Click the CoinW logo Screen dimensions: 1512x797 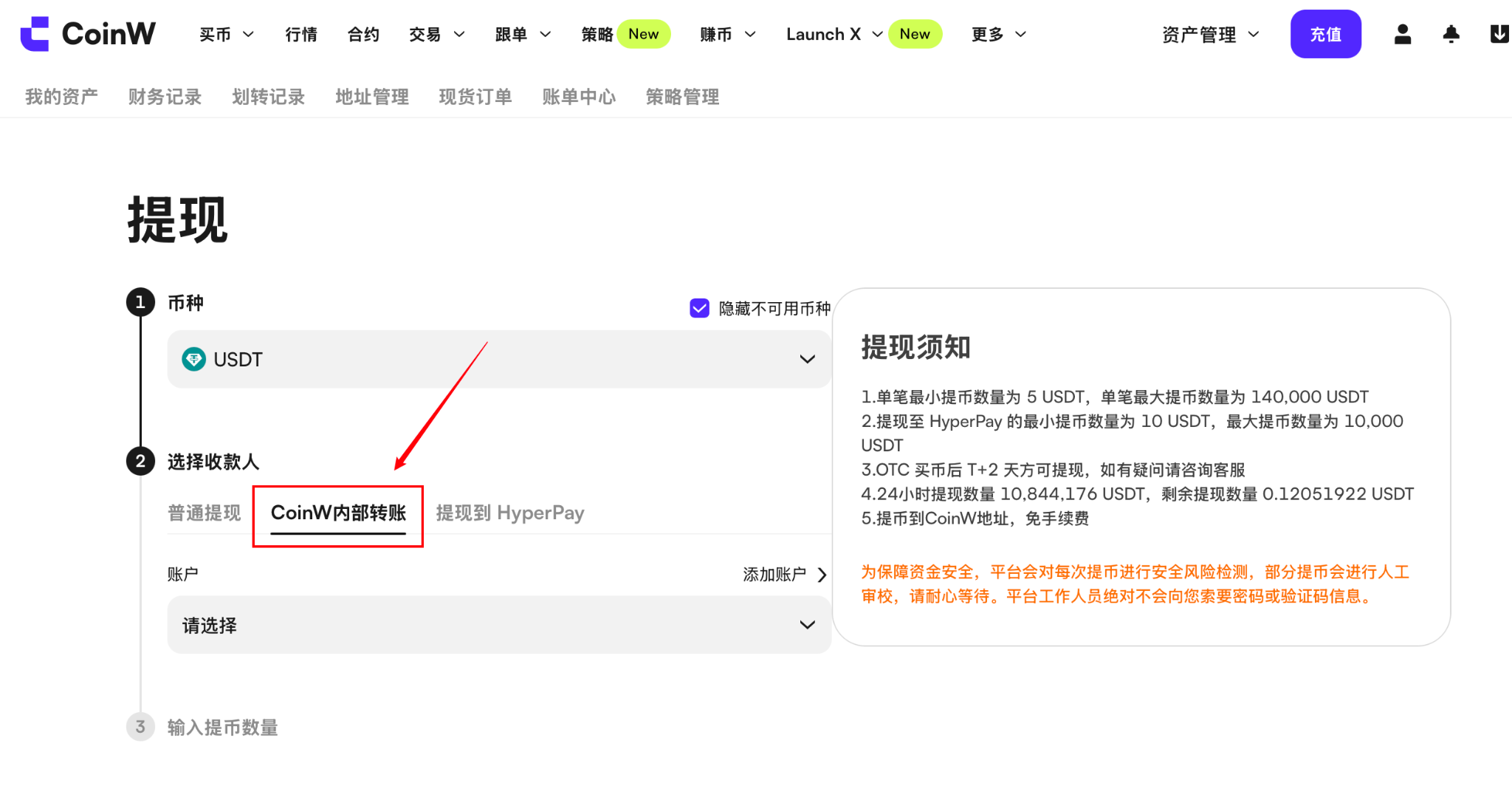[88, 34]
